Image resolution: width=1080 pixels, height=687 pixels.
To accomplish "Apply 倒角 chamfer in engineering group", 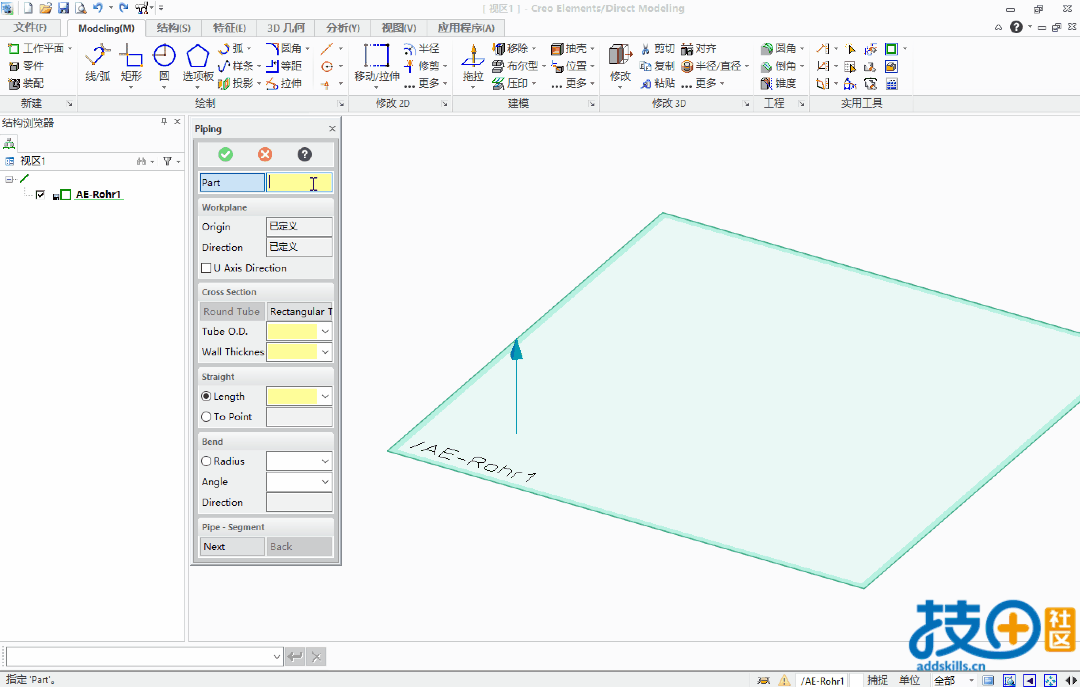I will tap(779, 66).
